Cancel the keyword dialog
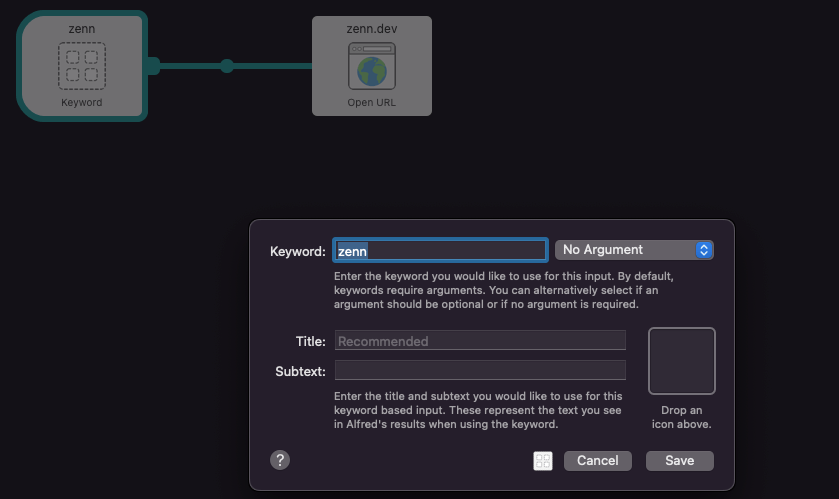 (x=598, y=461)
